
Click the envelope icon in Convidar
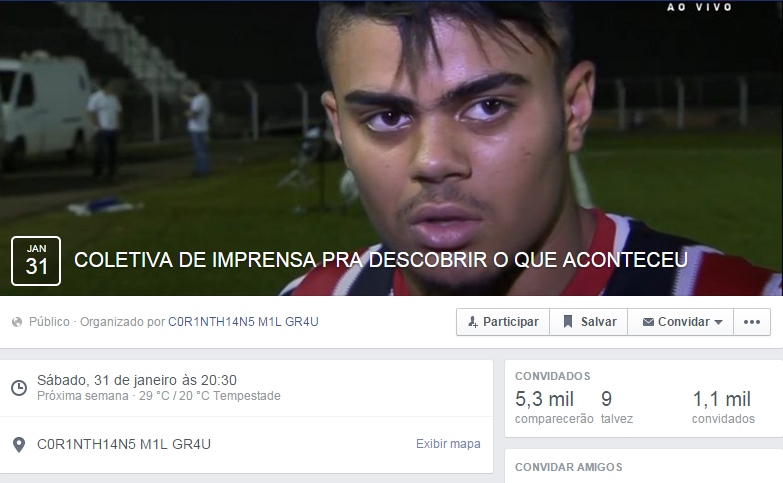coord(648,322)
